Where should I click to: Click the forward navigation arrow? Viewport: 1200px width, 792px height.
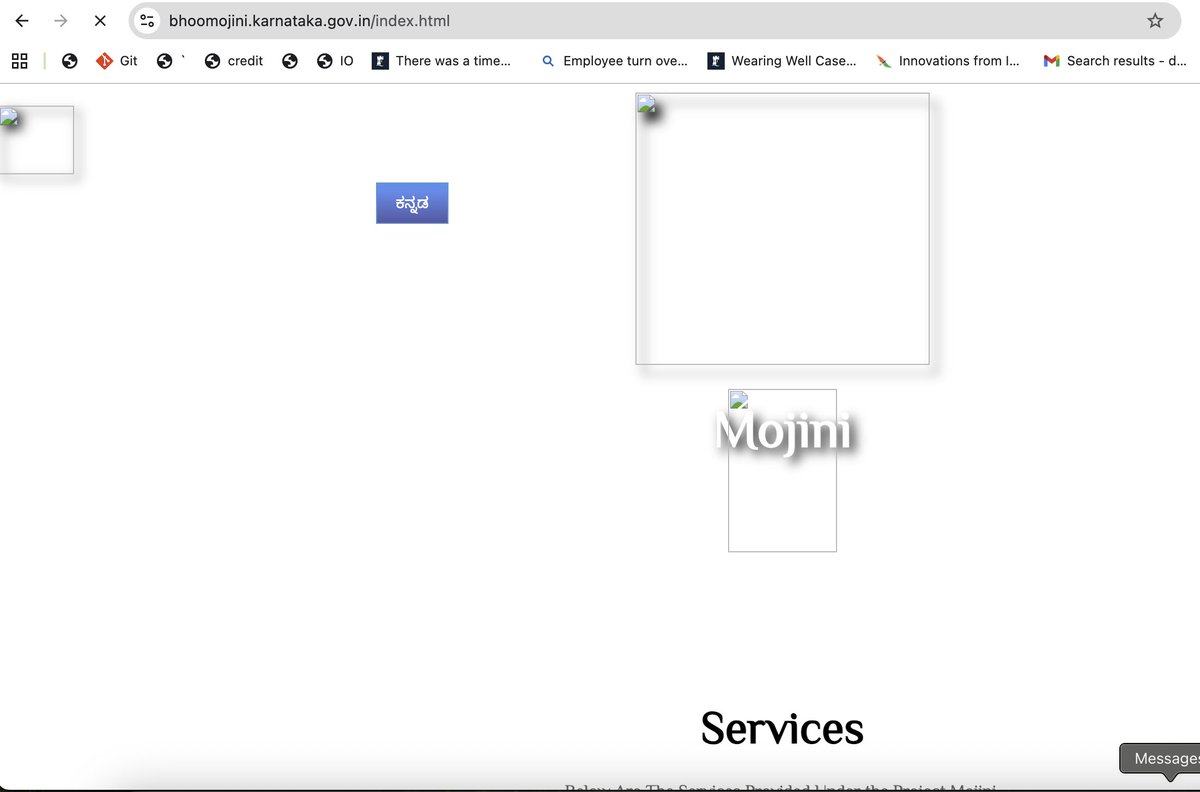coord(61,20)
